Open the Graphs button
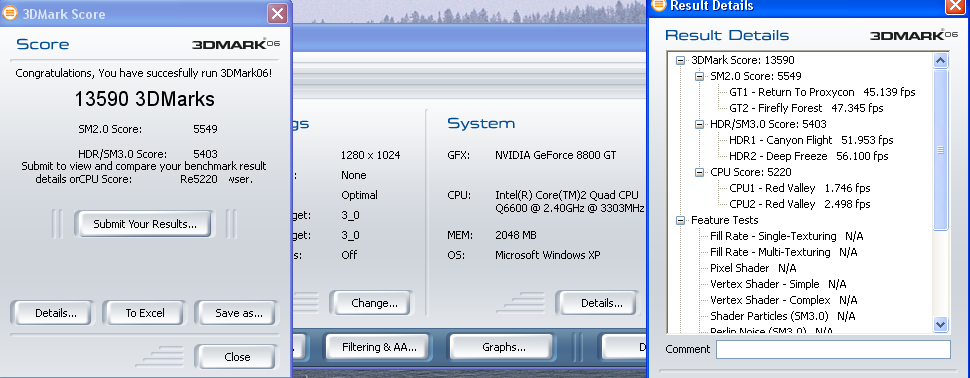 [x=504, y=347]
